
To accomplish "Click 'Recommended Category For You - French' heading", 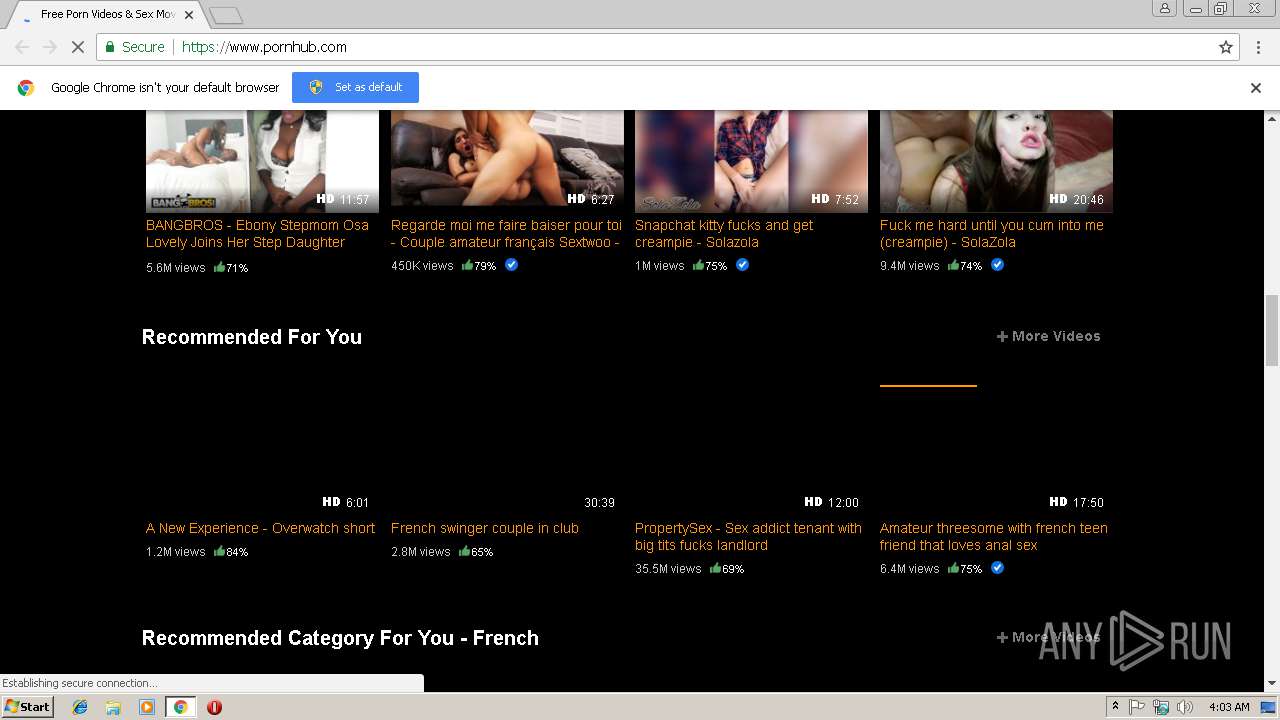I will (x=340, y=638).
